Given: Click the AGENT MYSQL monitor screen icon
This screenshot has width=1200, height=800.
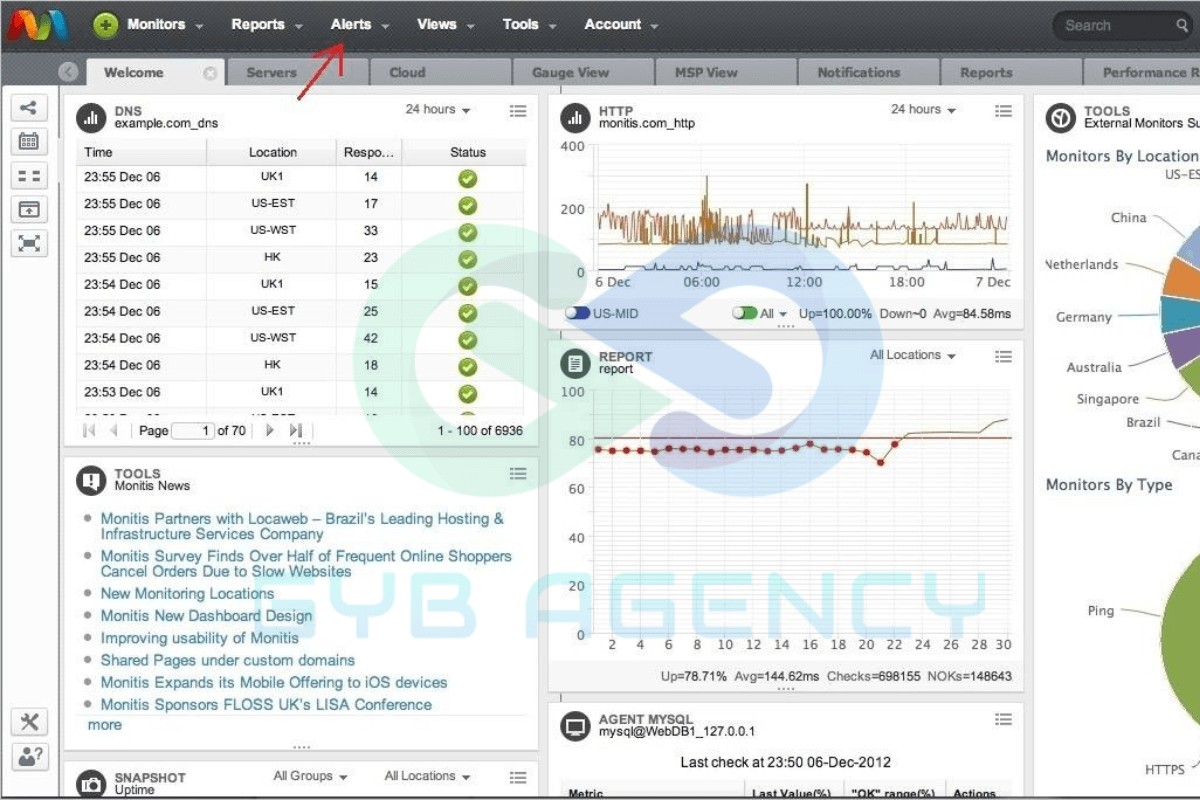Looking at the screenshot, I should point(575,726).
